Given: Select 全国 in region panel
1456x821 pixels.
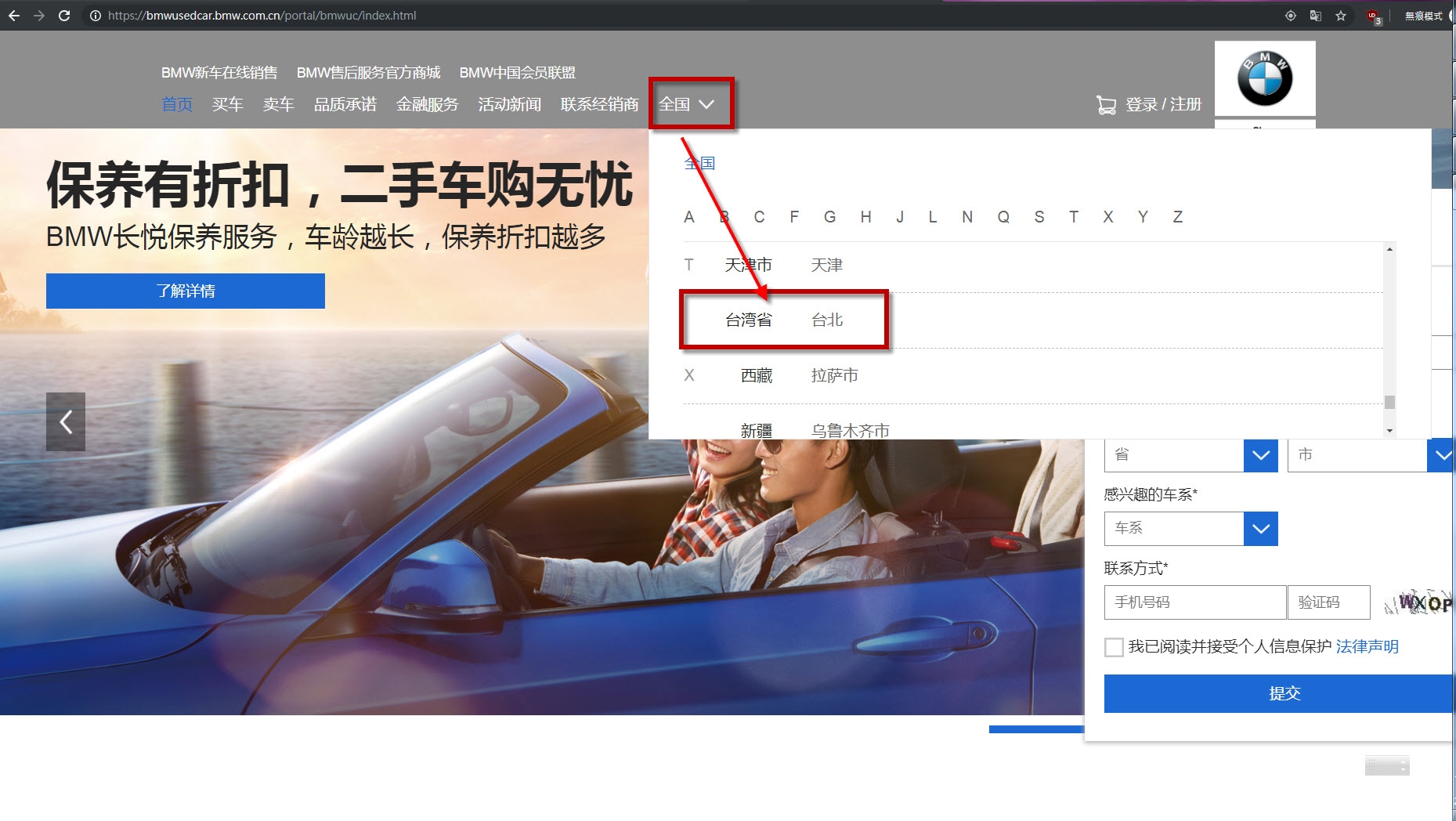Looking at the screenshot, I should pyautogui.click(x=699, y=163).
